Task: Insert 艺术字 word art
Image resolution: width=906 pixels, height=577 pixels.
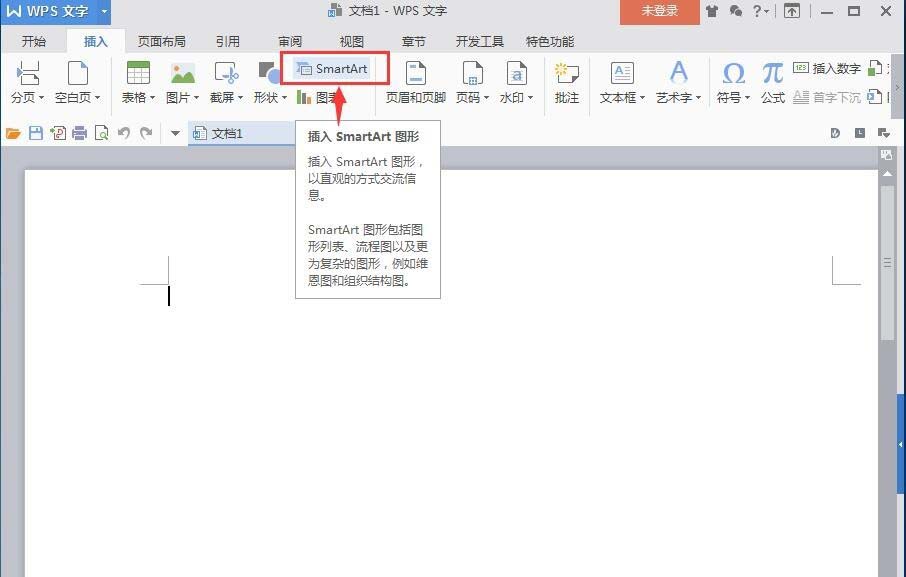Action: pyautogui.click(x=678, y=73)
